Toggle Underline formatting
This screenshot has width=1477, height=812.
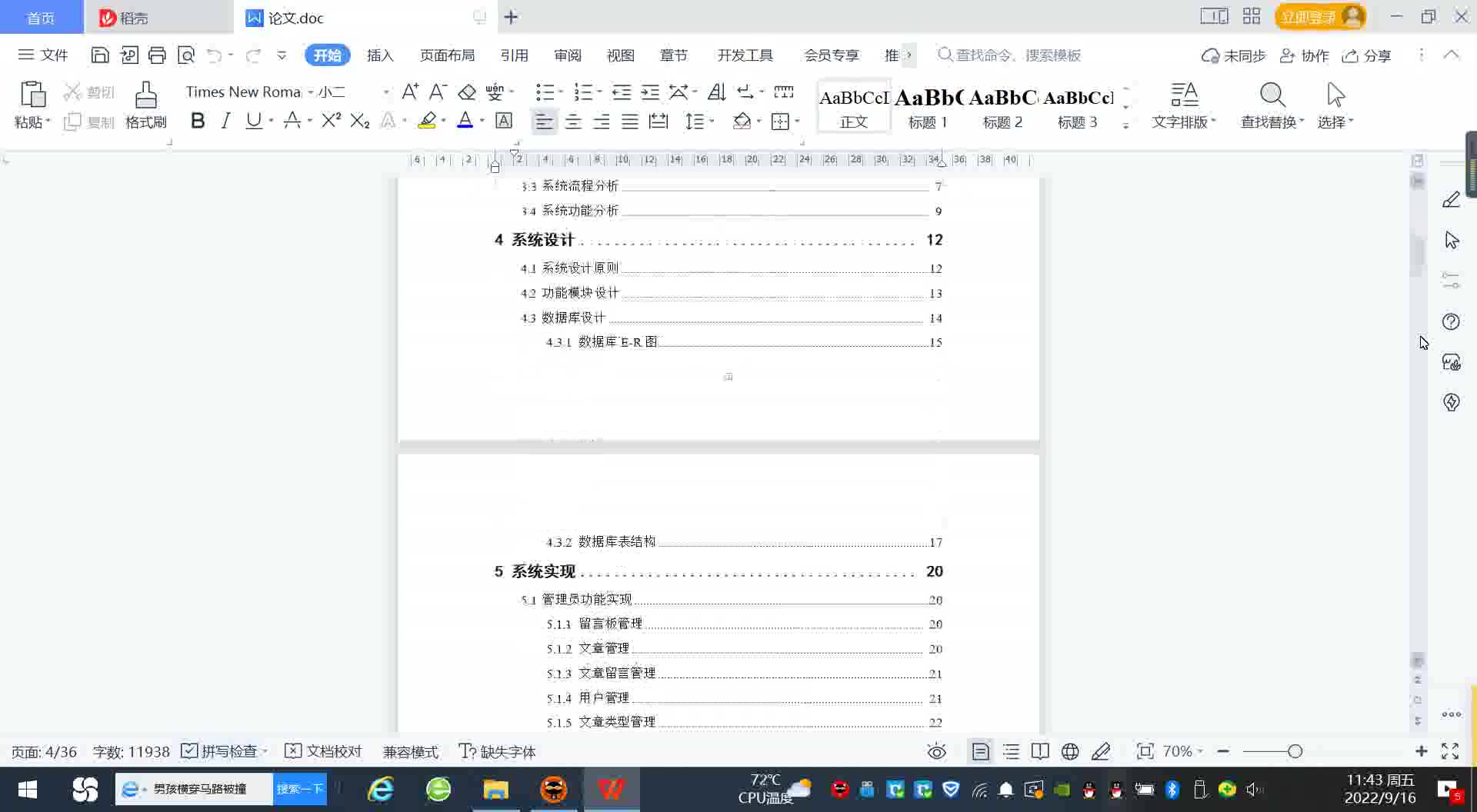(x=253, y=121)
